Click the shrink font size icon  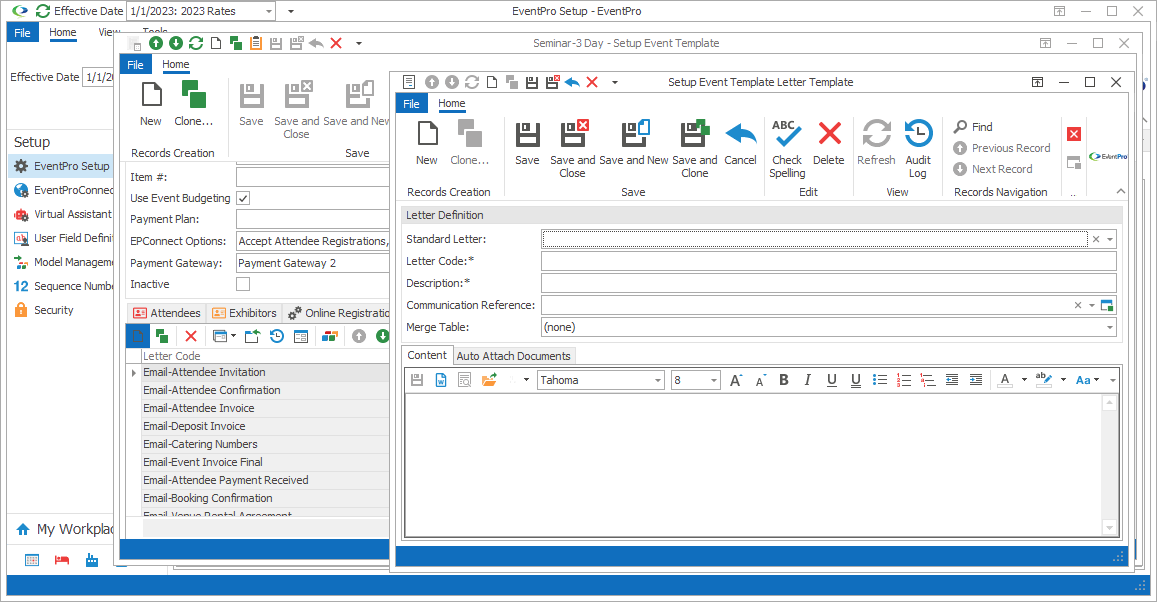(x=760, y=381)
